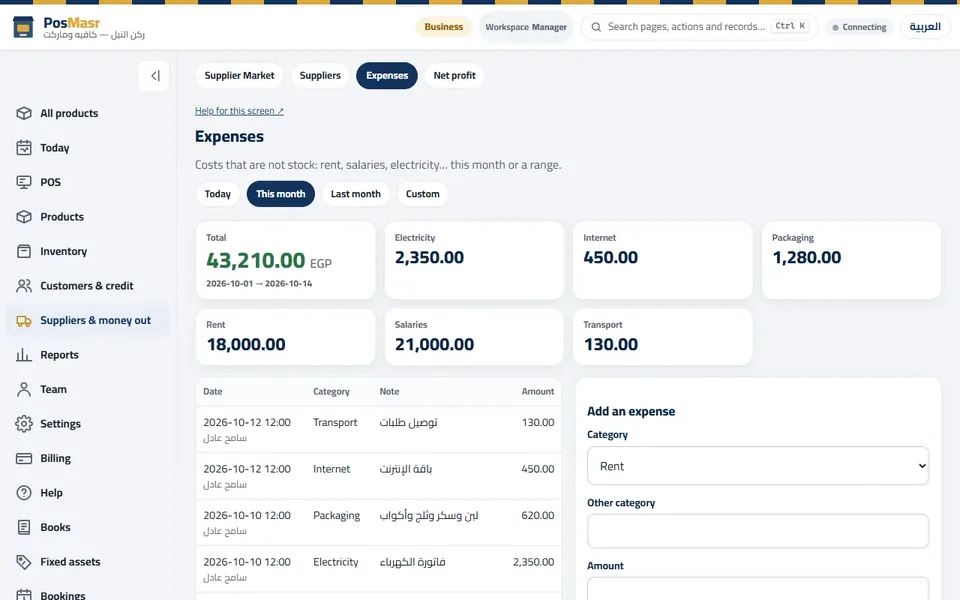Screen dimensions: 960x600
Task: Open Workspace Manager
Action: pyautogui.click(x=526, y=27)
